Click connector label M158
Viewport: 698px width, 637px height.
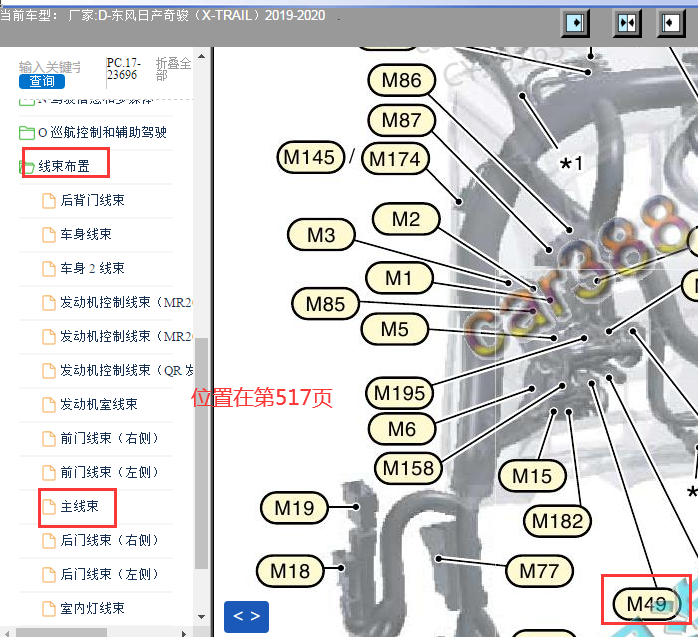pos(408,468)
